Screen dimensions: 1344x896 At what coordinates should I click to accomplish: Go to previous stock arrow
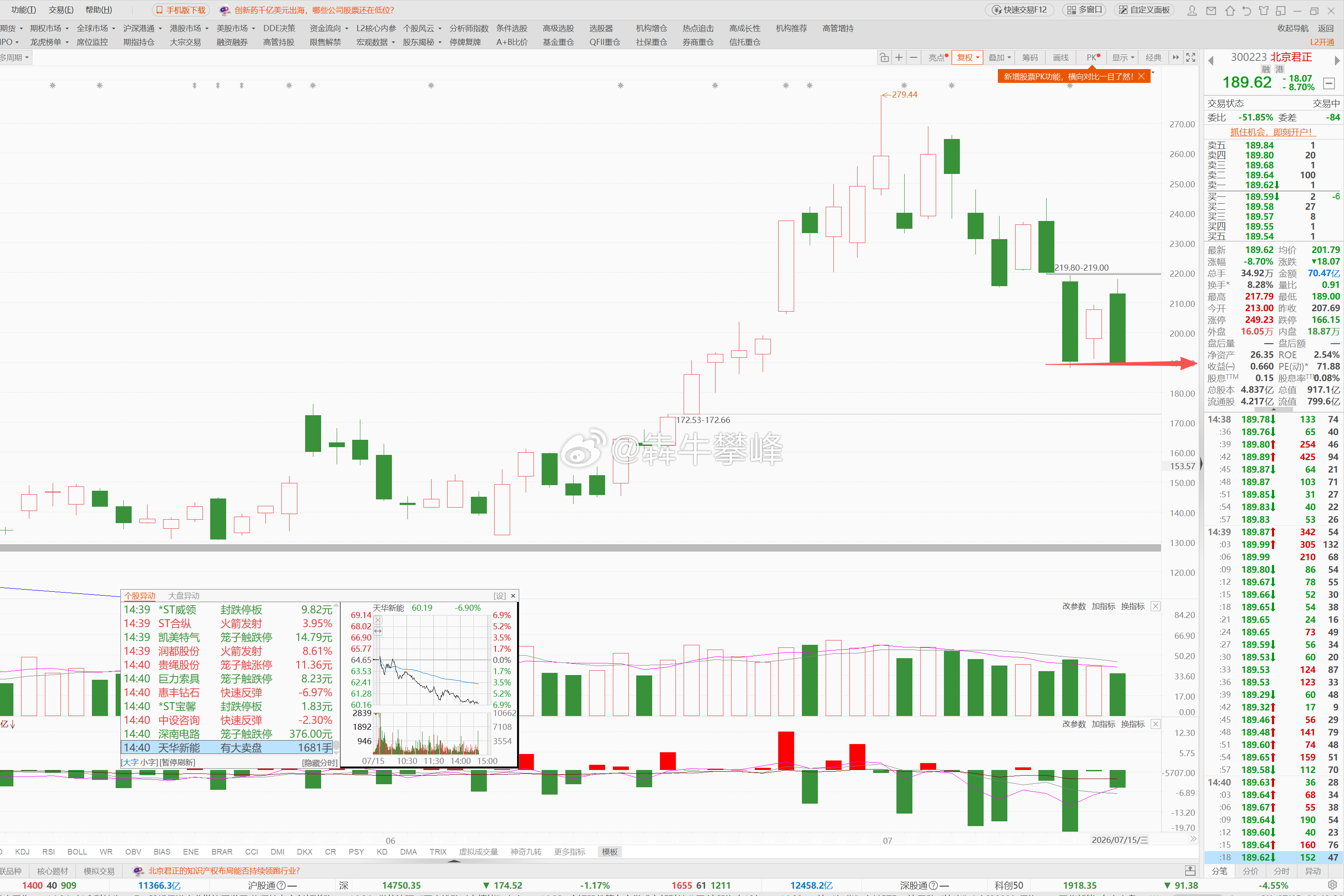click(x=1210, y=60)
